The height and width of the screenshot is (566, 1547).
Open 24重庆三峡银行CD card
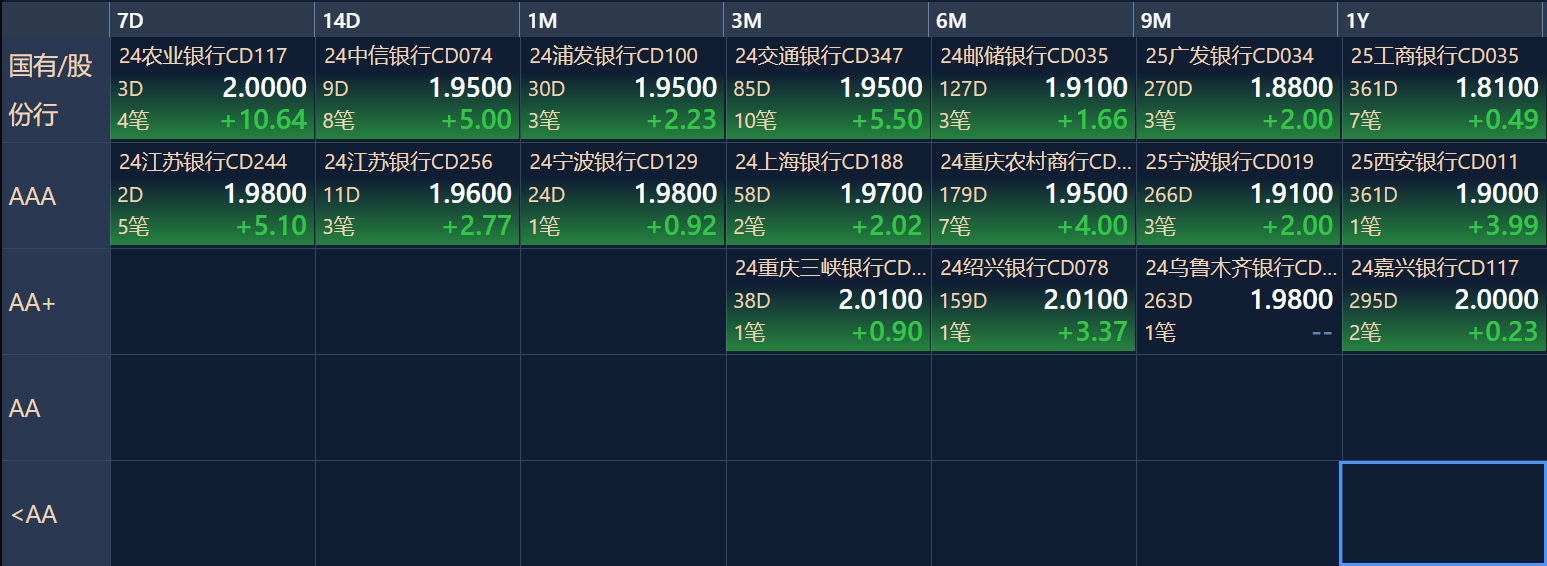point(828,300)
